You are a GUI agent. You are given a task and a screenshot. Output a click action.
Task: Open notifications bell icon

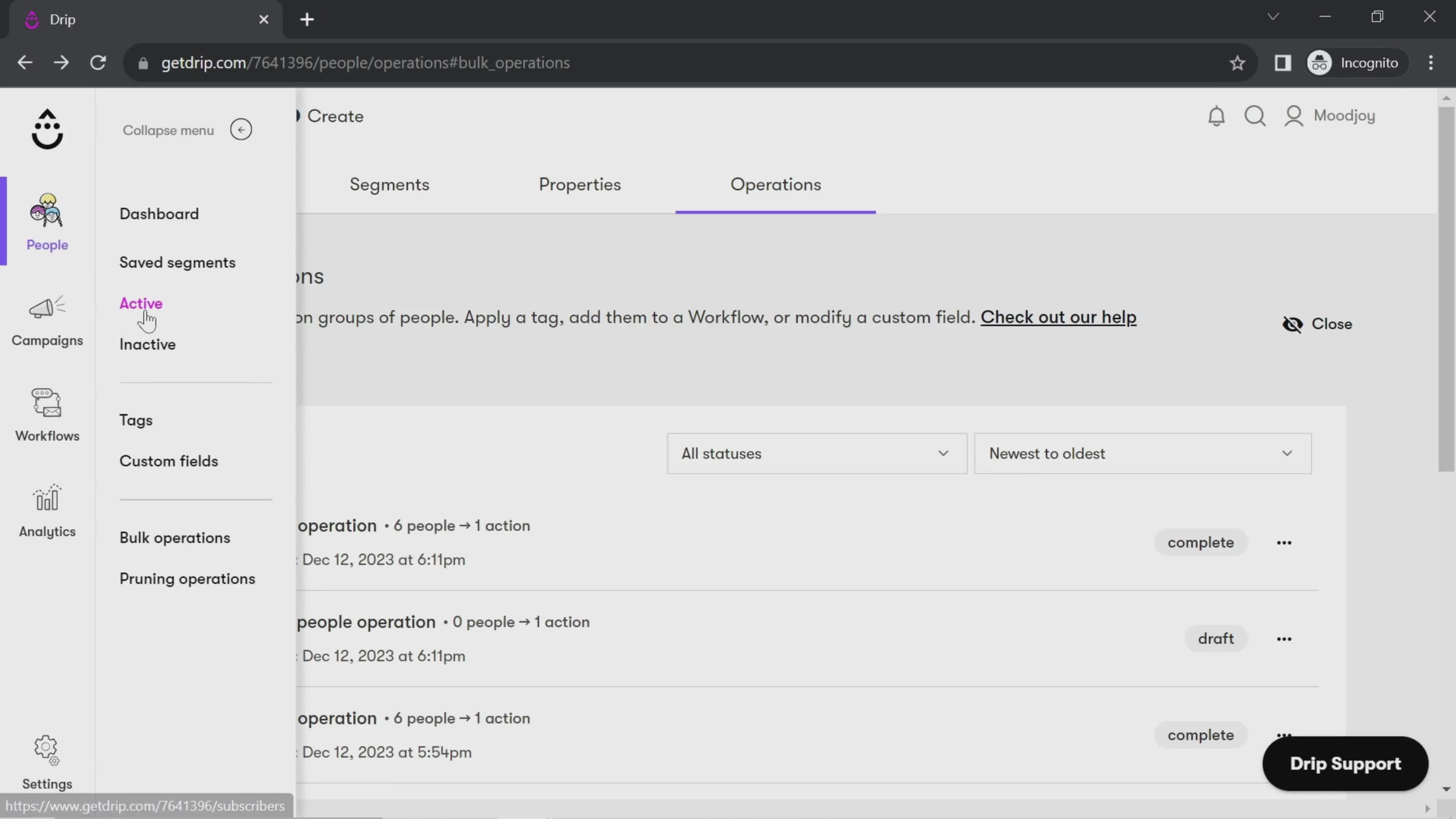click(x=1216, y=116)
